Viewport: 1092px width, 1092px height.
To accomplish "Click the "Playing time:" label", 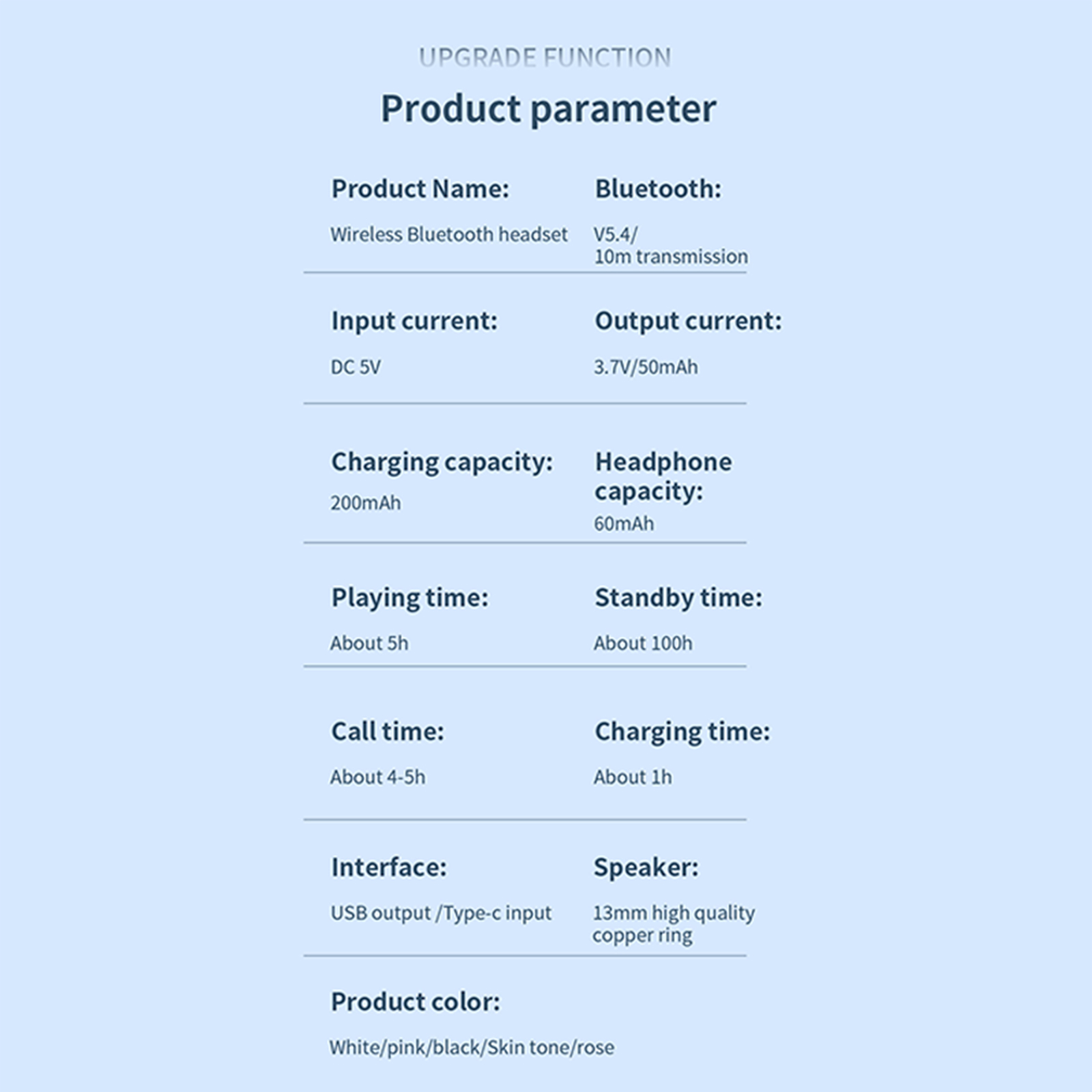I will [409, 598].
